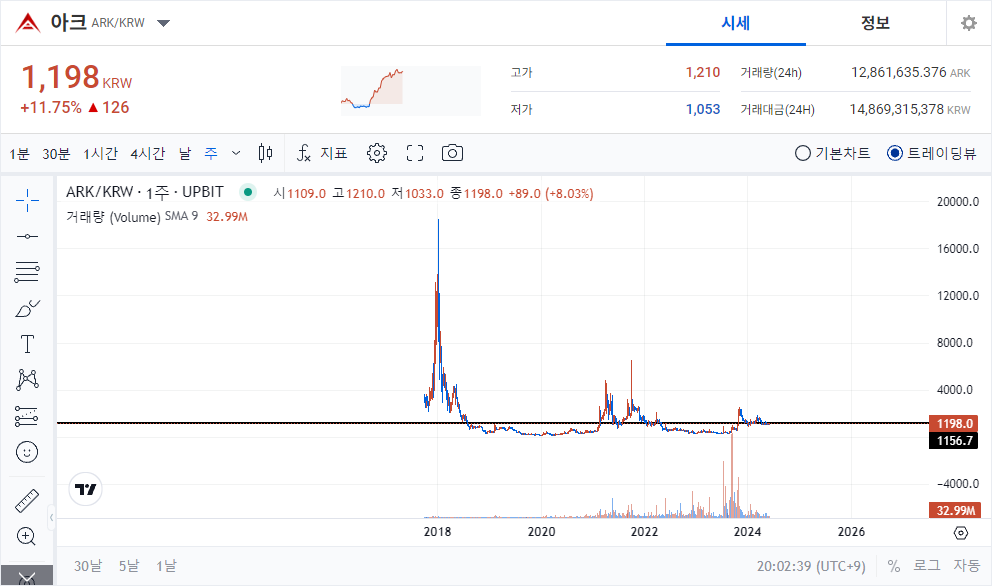
Task: Click the 고가 value 1,210
Action: pos(703,72)
